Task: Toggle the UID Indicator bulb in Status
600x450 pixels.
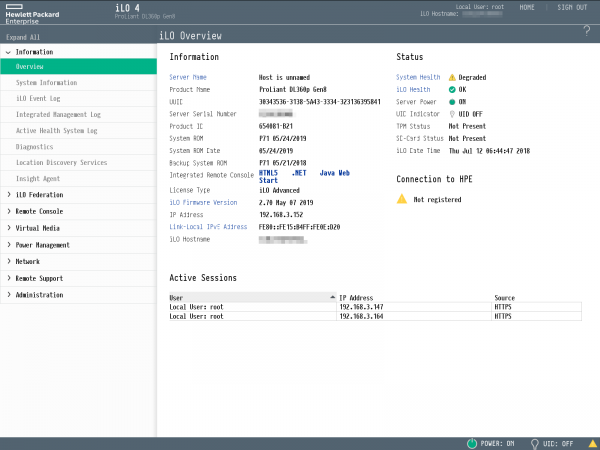Action: click(x=452, y=114)
